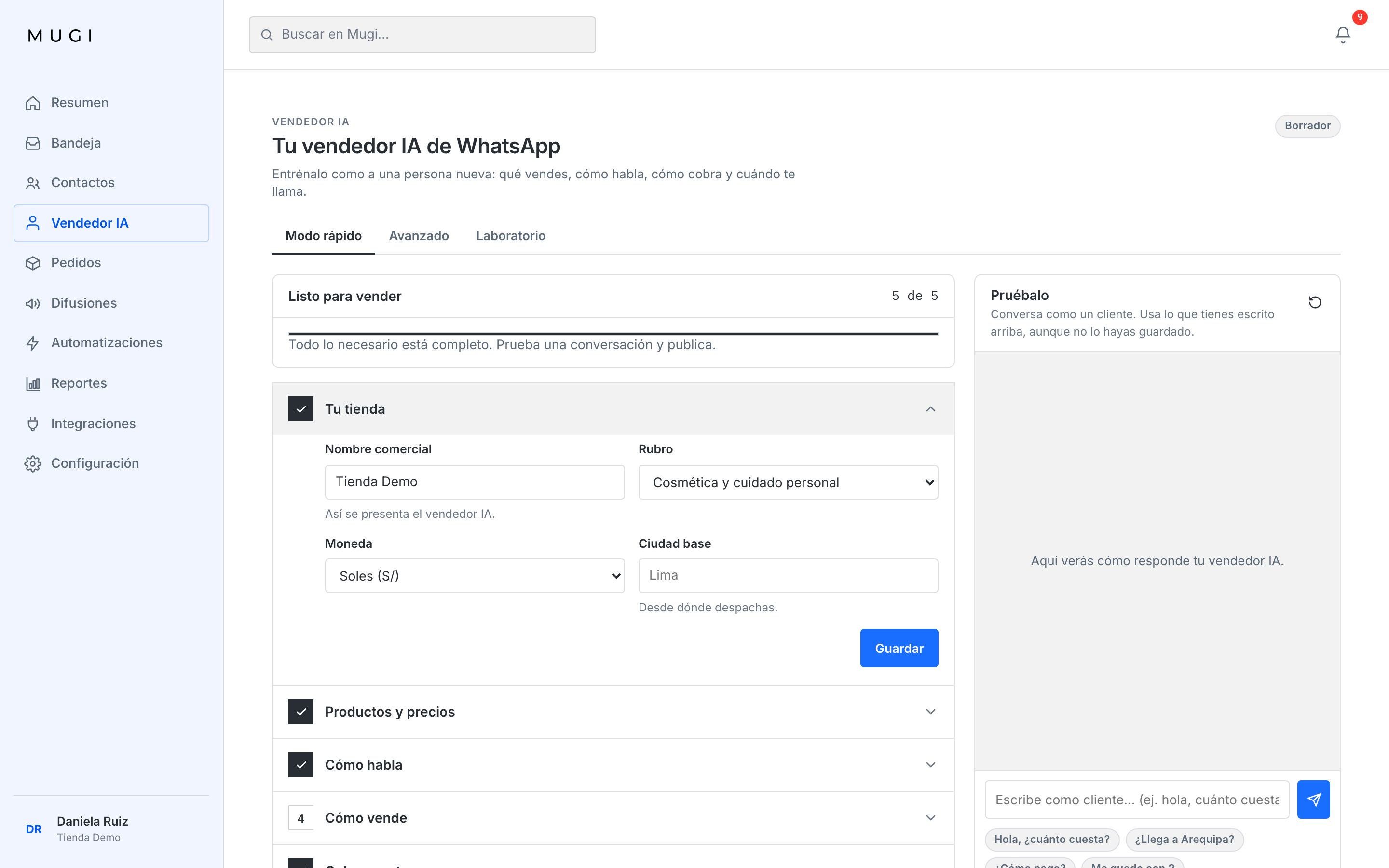
Task: Open Reportes via the bar chart icon
Action: pos(33,383)
